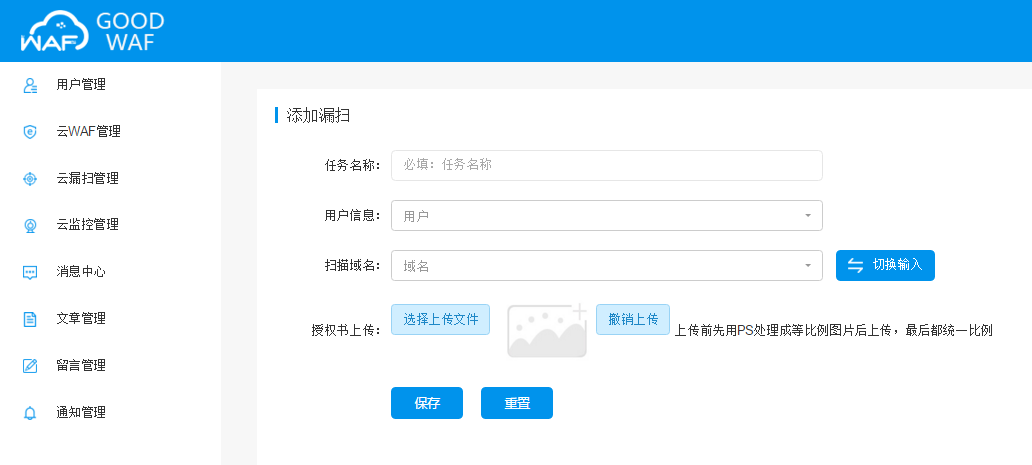Image resolution: width=1032 pixels, height=465 pixels.
Task: Click the 切换输入 button
Action: click(x=885, y=265)
